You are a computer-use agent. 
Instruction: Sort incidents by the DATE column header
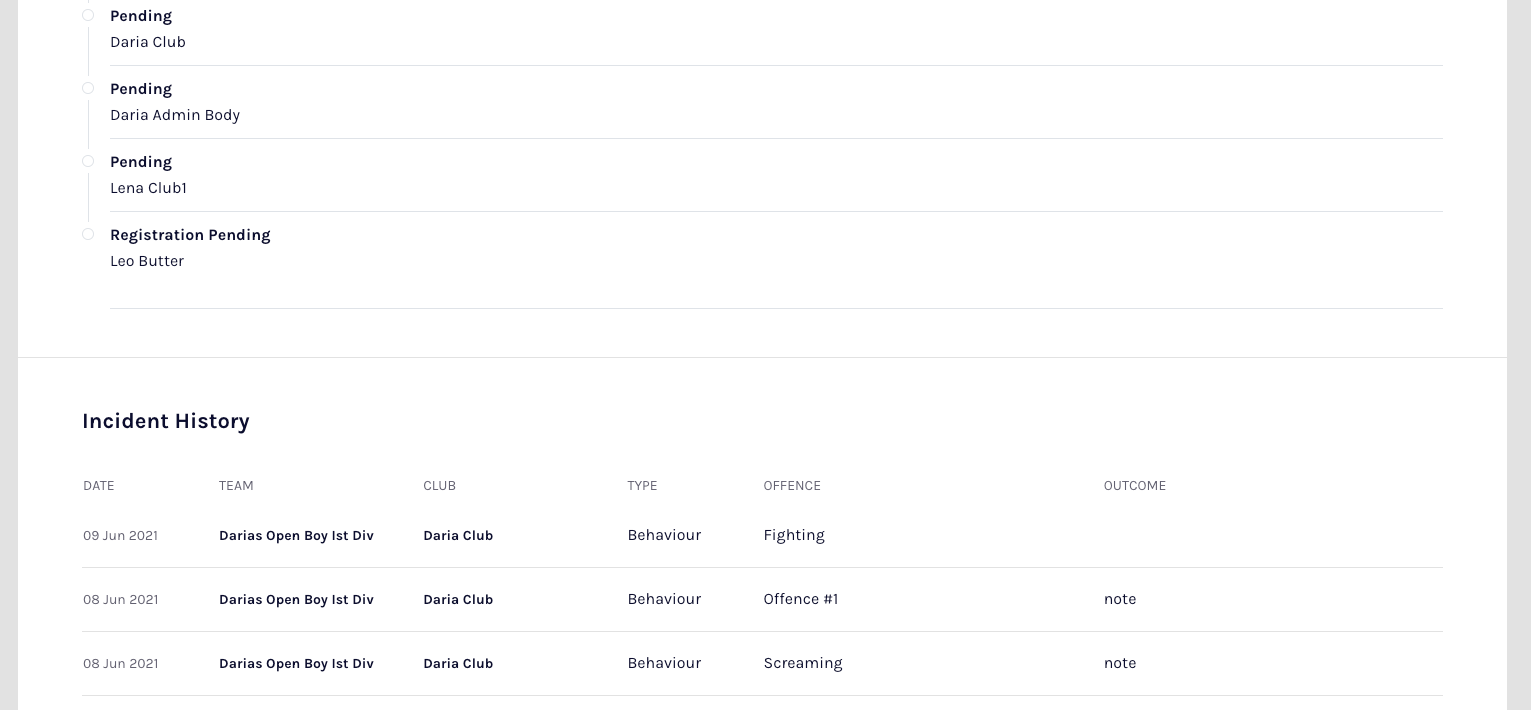pos(99,486)
